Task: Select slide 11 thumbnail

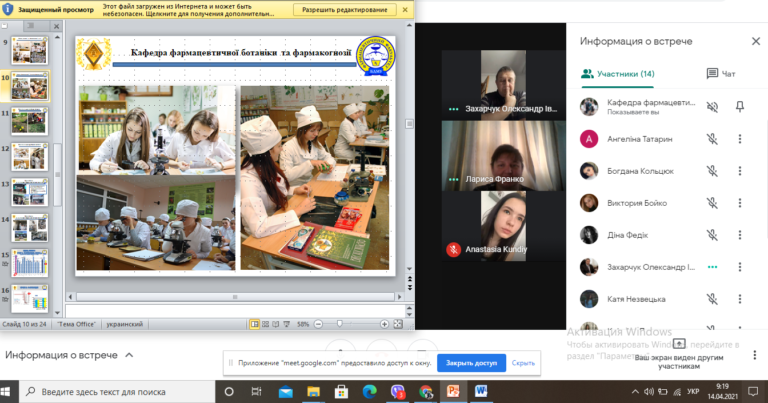Action: point(29,121)
